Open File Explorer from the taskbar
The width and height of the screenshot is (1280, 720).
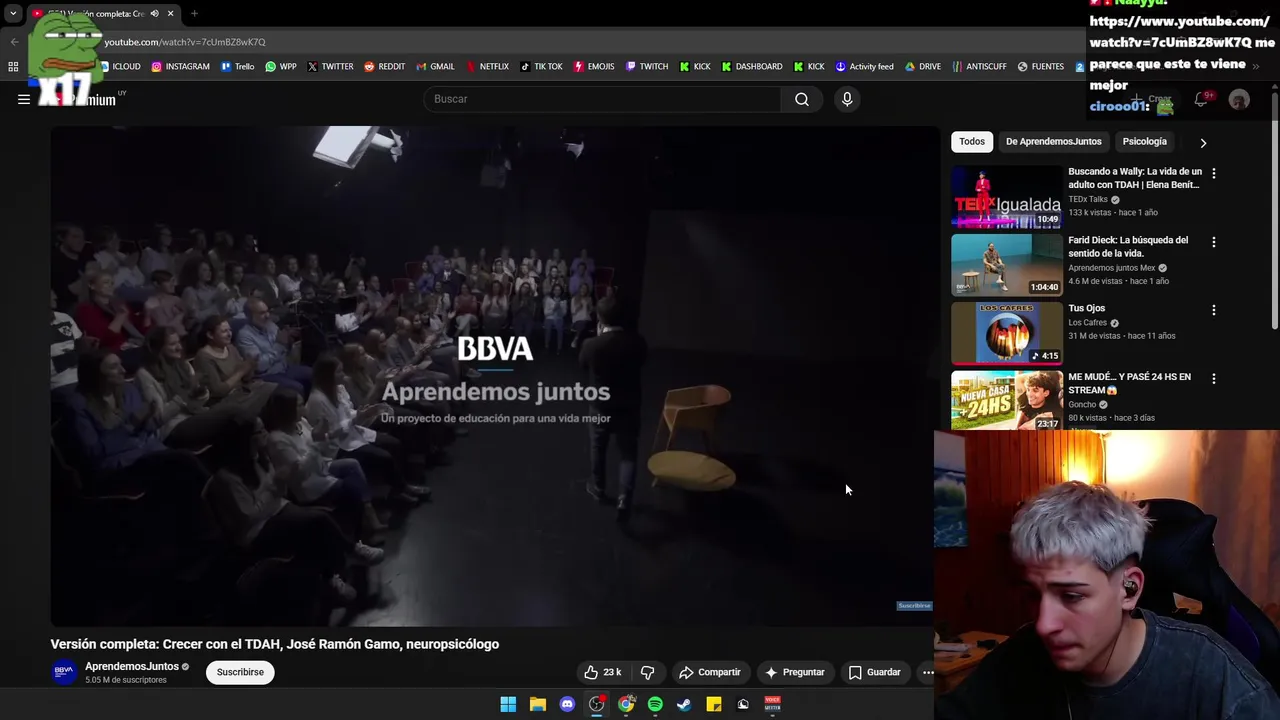tap(538, 704)
